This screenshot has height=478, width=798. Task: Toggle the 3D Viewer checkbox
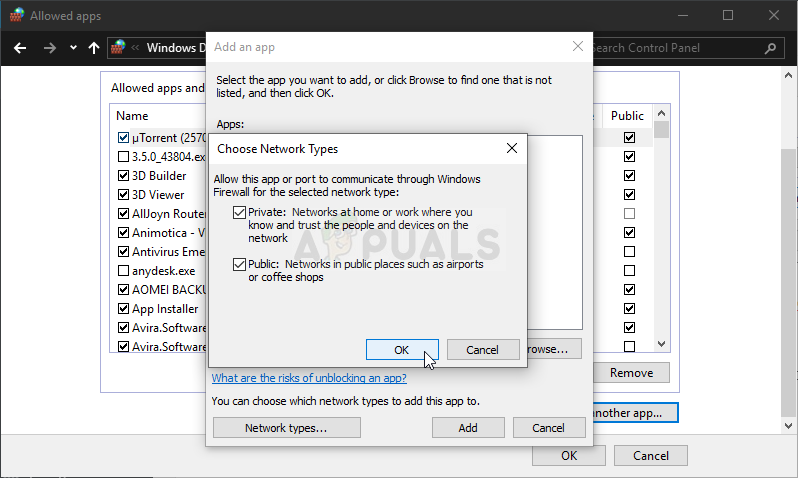point(123,194)
